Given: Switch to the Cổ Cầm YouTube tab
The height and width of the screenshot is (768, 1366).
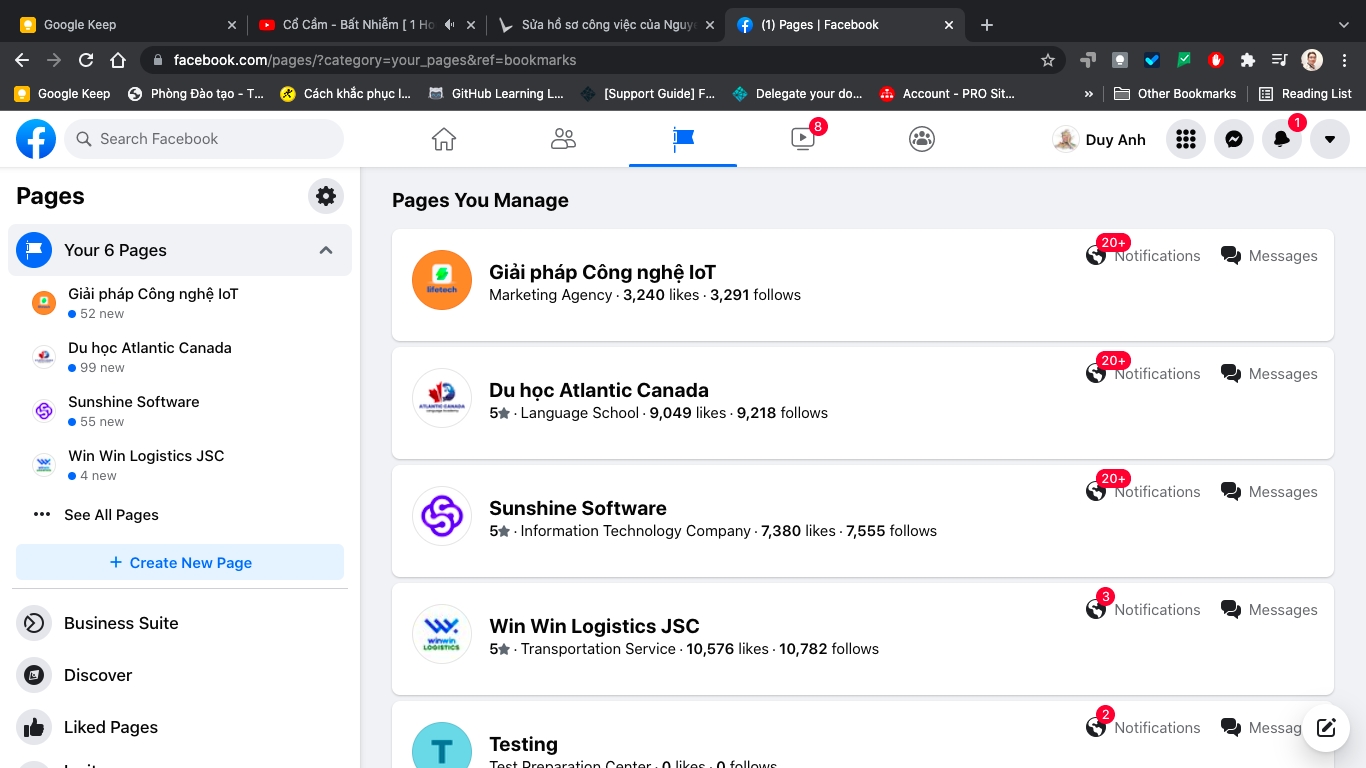Looking at the screenshot, I should click(366, 25).
